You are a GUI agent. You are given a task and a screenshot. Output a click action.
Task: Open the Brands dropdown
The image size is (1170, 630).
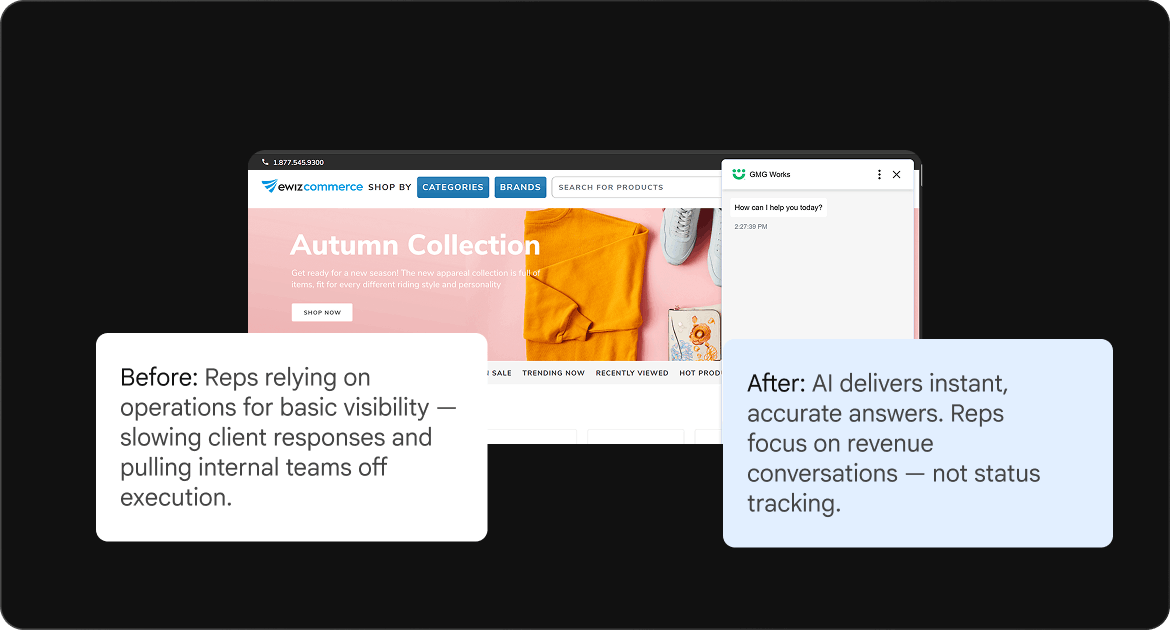click(x=520, y=187)
